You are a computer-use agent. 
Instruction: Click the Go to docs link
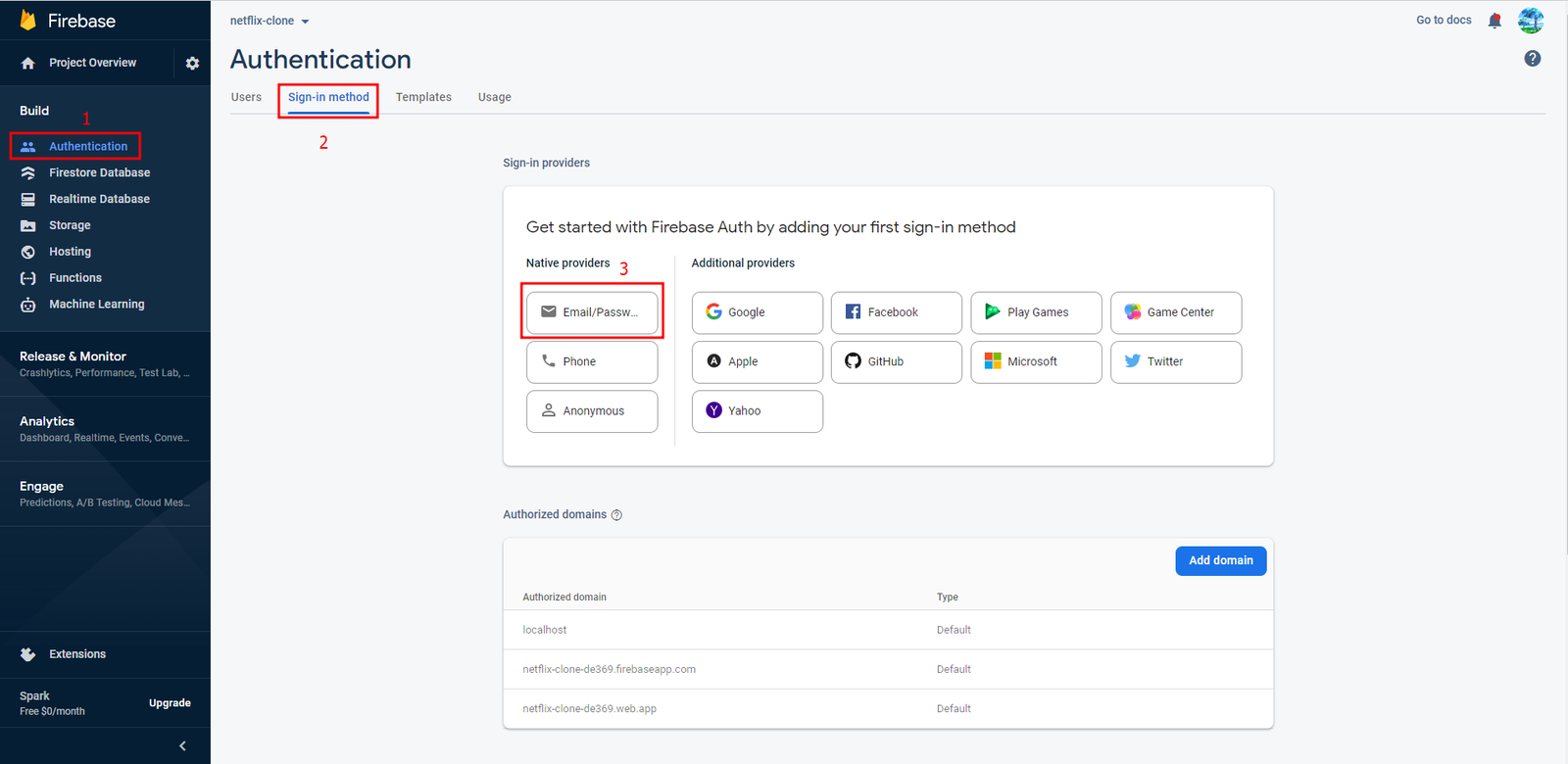coord(1444,20)
